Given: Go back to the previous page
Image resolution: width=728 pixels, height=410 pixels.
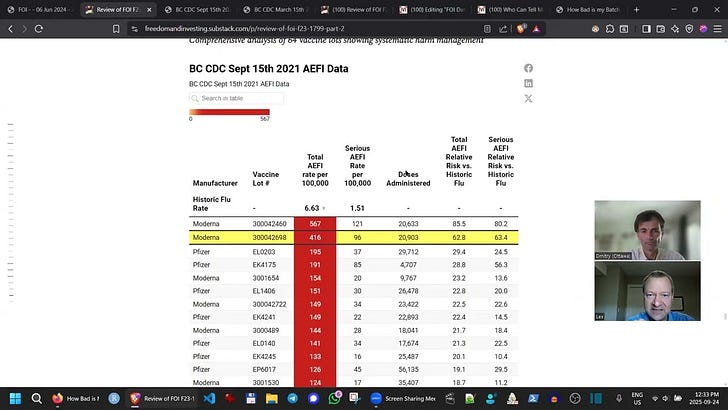Looking at the screenshot, I should [11, 29].
